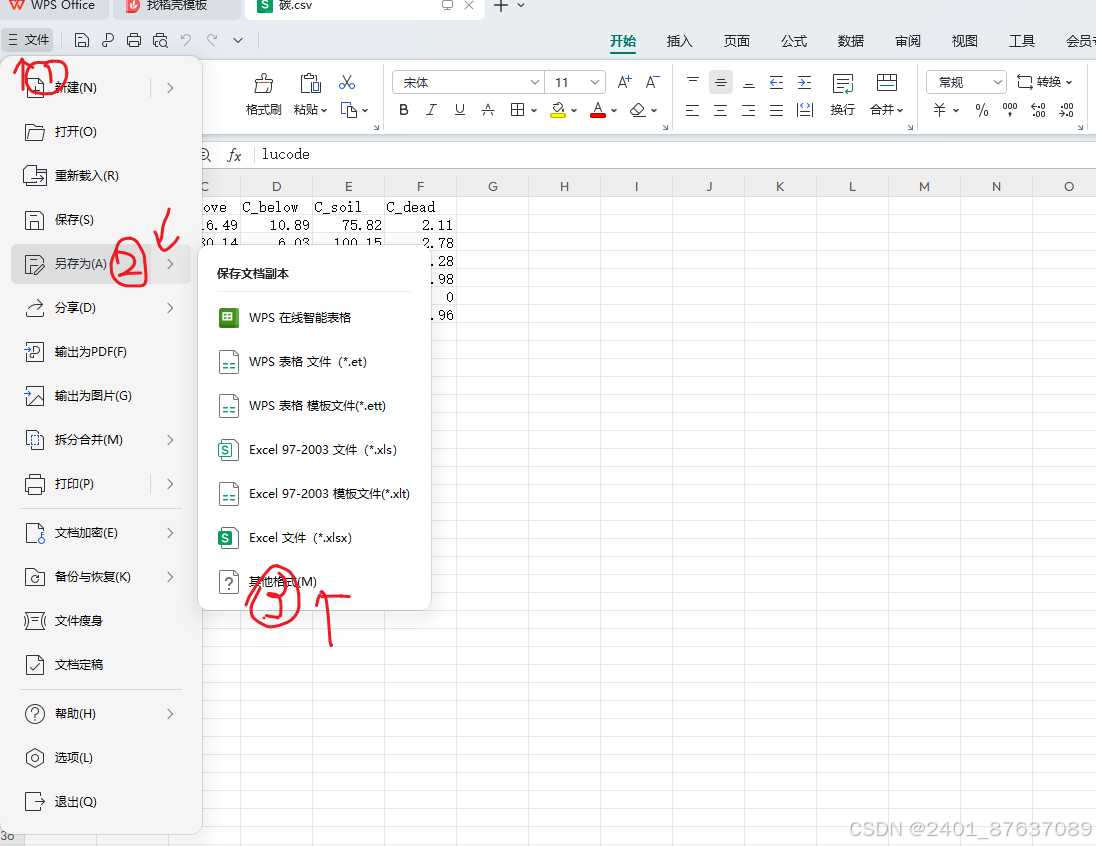Choose Excel 97-2003 文件 (*.xls) option

pyautogui.click(x=315, y=450)
